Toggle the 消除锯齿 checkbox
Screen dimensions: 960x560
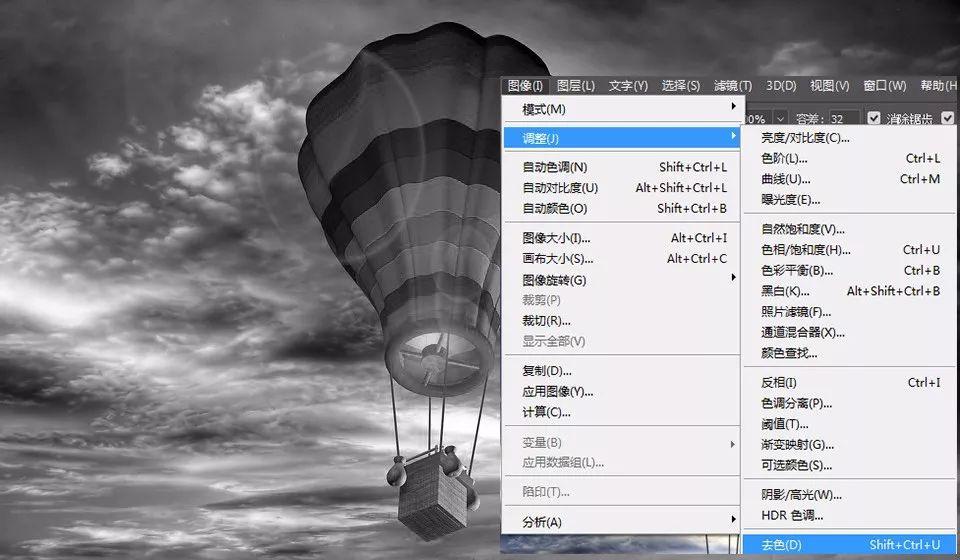click(x=874, y=118)
